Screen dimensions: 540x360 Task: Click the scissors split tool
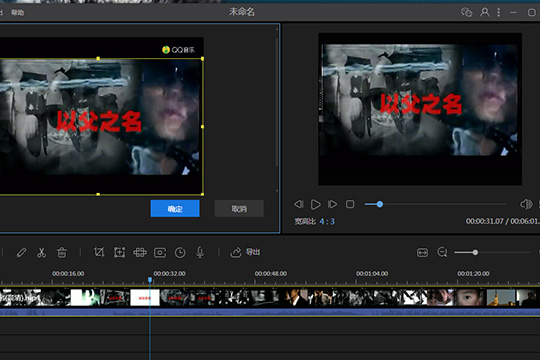(x=41, y=253)
